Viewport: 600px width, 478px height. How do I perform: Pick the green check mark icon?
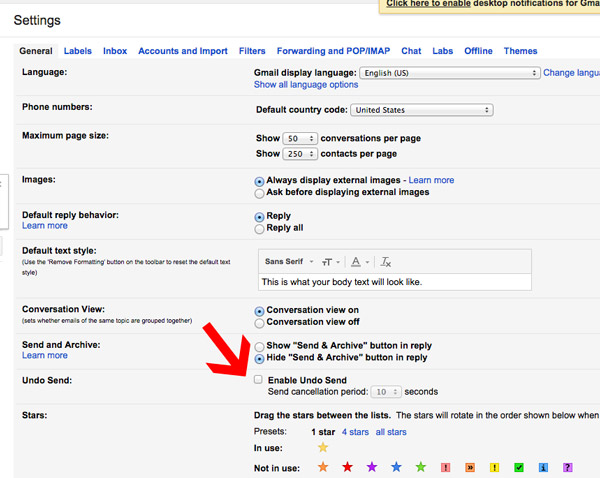pos(519,467)
